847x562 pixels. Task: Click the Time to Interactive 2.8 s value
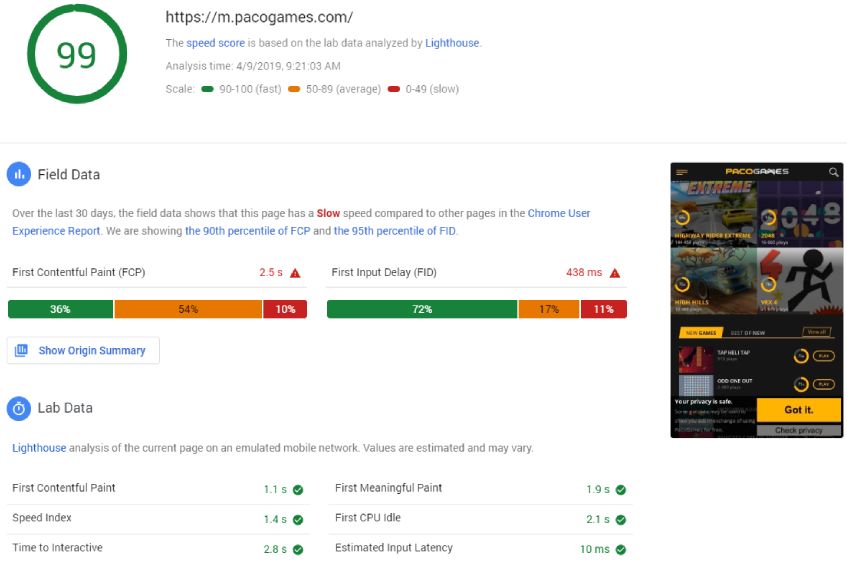tap(275, 549)
